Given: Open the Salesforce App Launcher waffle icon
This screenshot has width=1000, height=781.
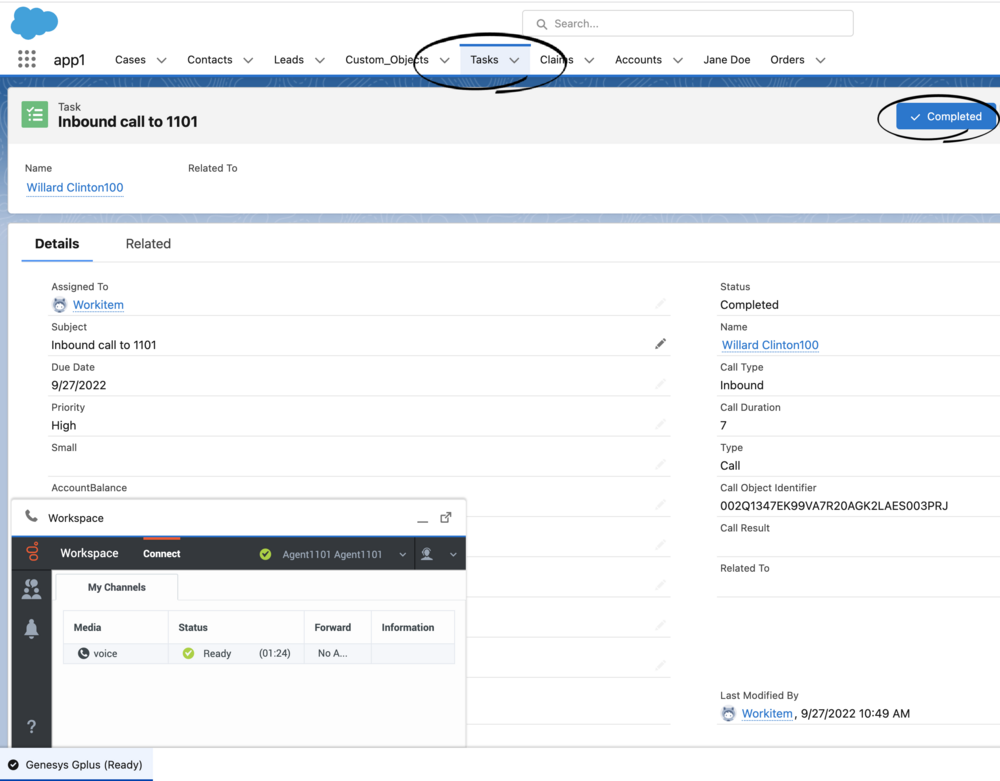Looking at the screenshot, I should (27, 59).
